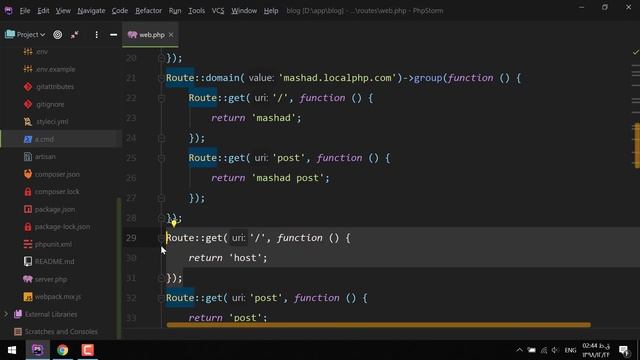The height and width of the screenshot is (360, 640).
Task: Click the intention light bulb icon
Action: point(174,223)
